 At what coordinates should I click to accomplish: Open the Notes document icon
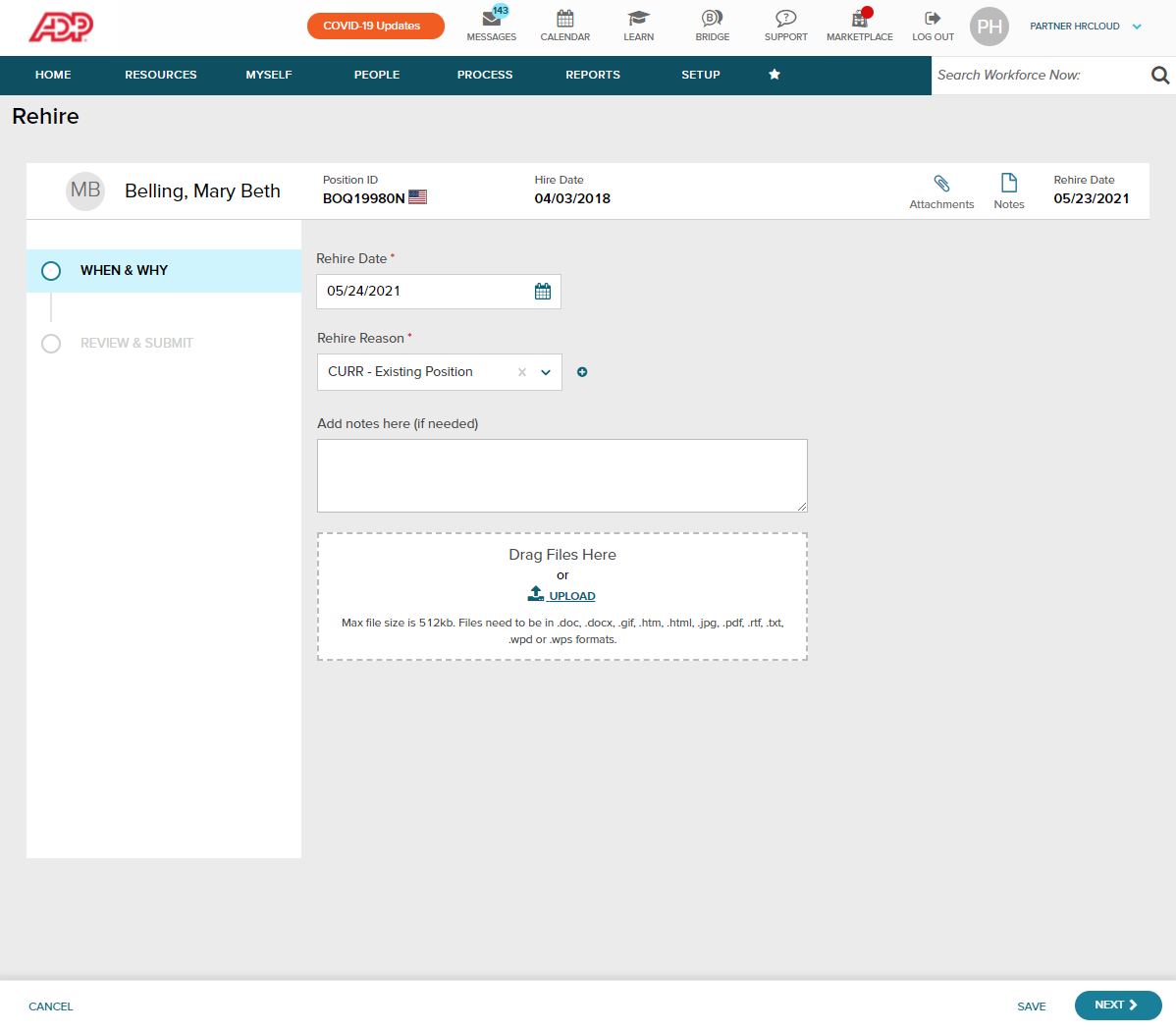coord(1008,184)
